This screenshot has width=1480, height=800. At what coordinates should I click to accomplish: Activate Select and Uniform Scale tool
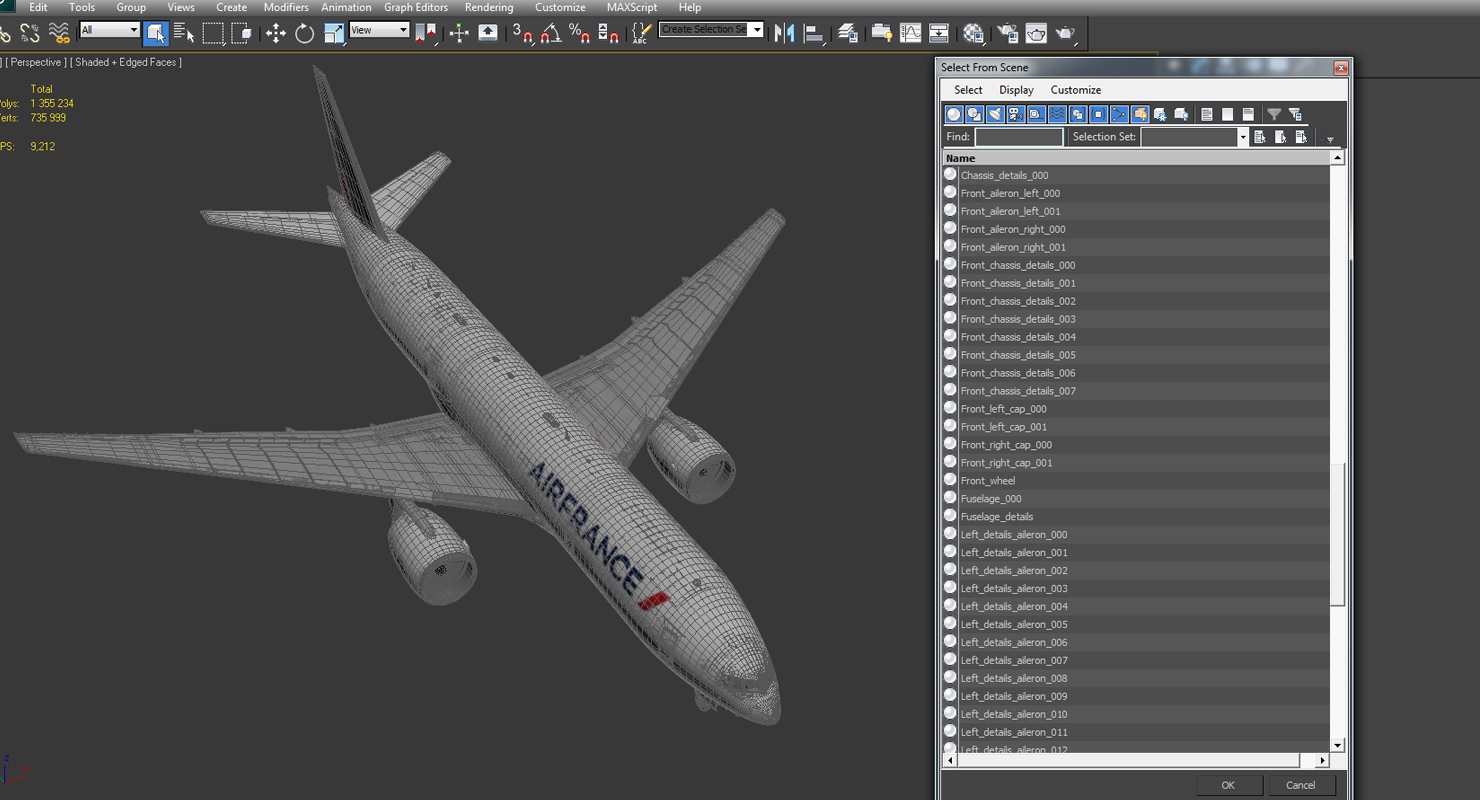333,33
